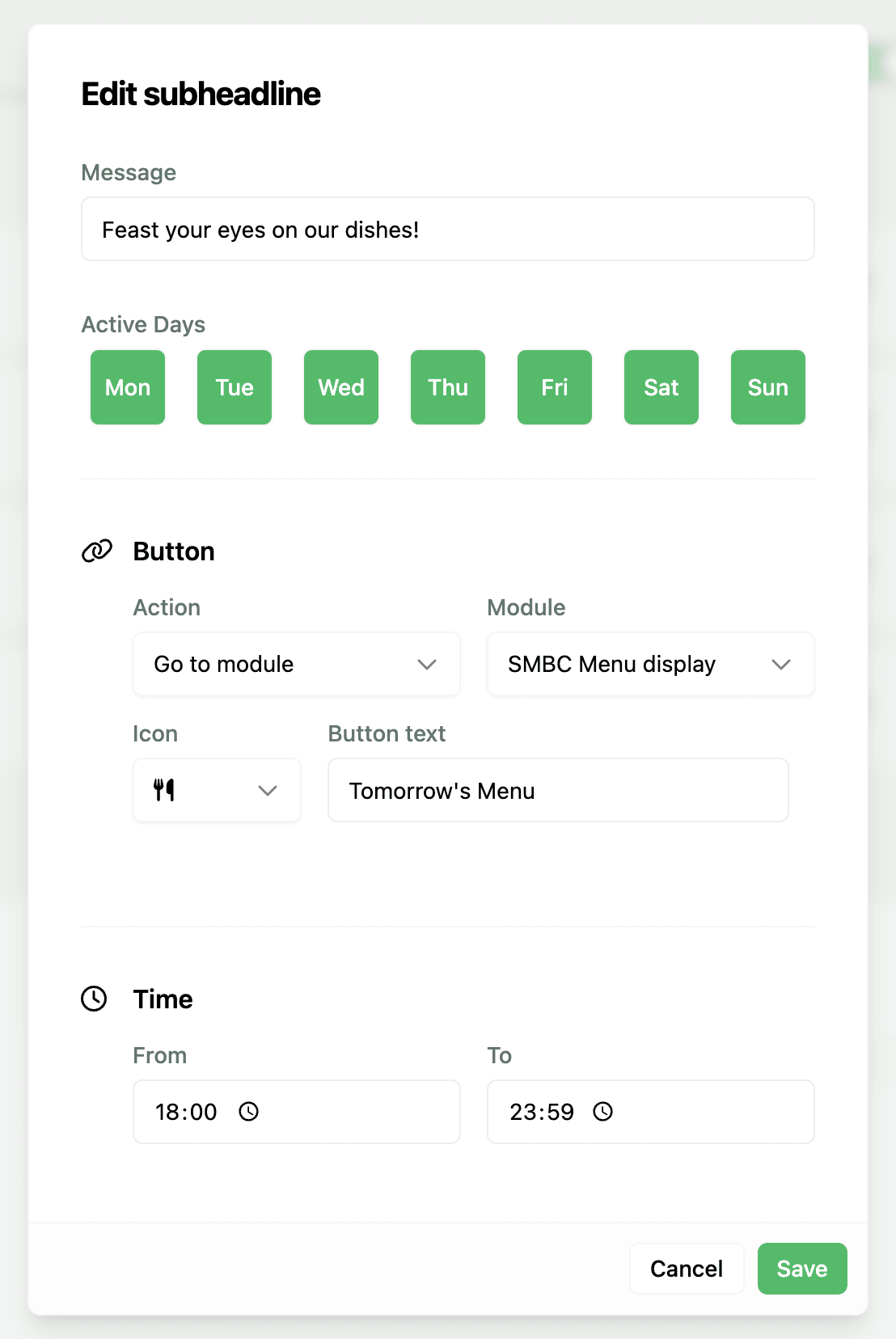Toggle Mon active day
This screenshot has height=1339, width=896.
[x=128, y=387]
